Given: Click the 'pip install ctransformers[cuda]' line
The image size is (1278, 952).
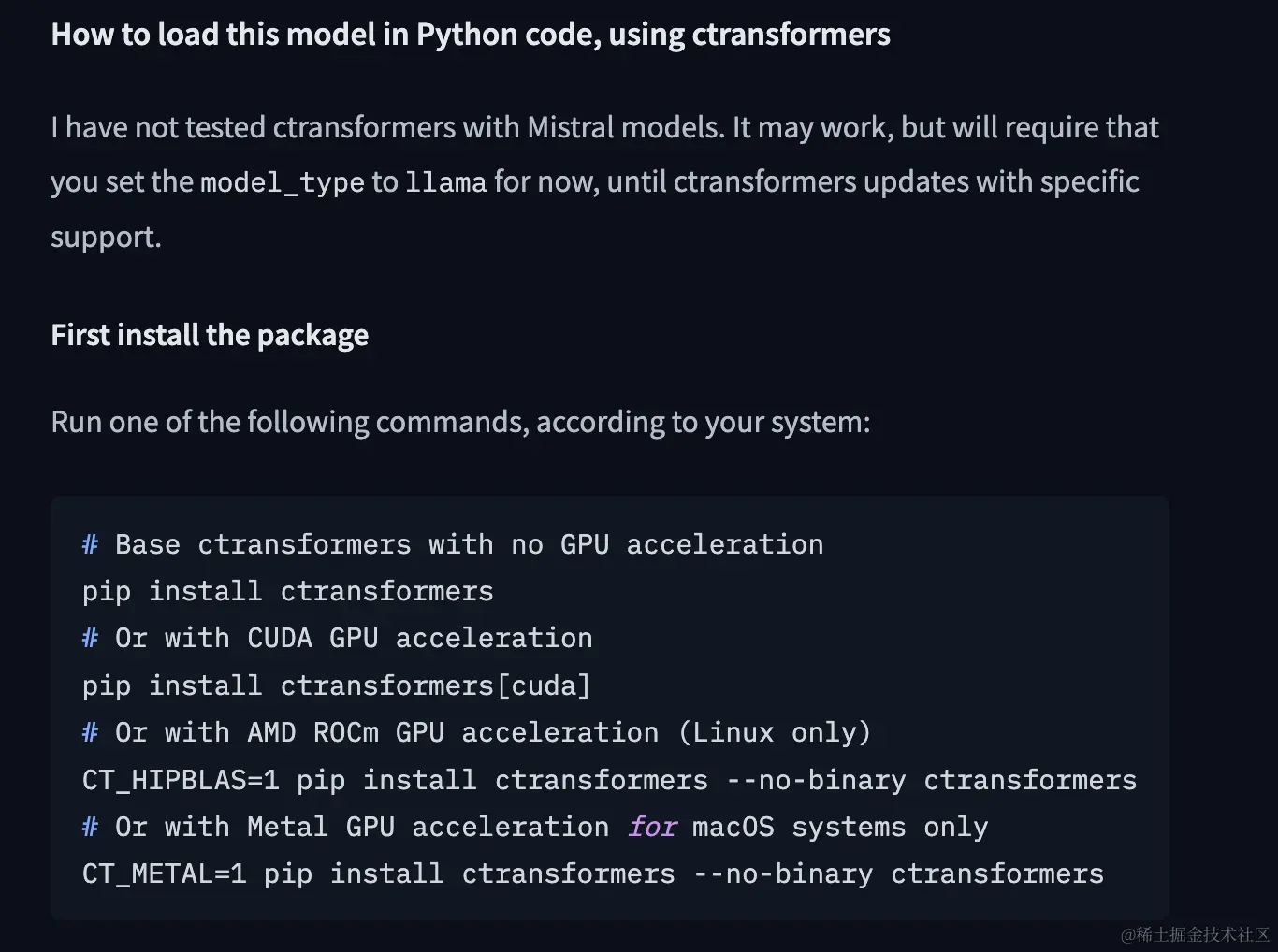Looking at the screenshot, I should click(x=337, y=685).
